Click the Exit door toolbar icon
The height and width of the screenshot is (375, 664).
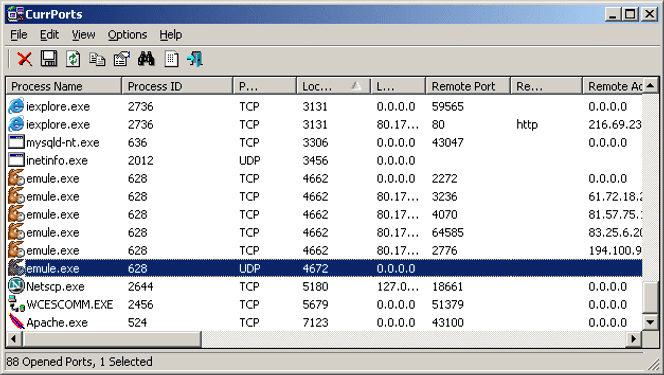[x=195, y=59]
